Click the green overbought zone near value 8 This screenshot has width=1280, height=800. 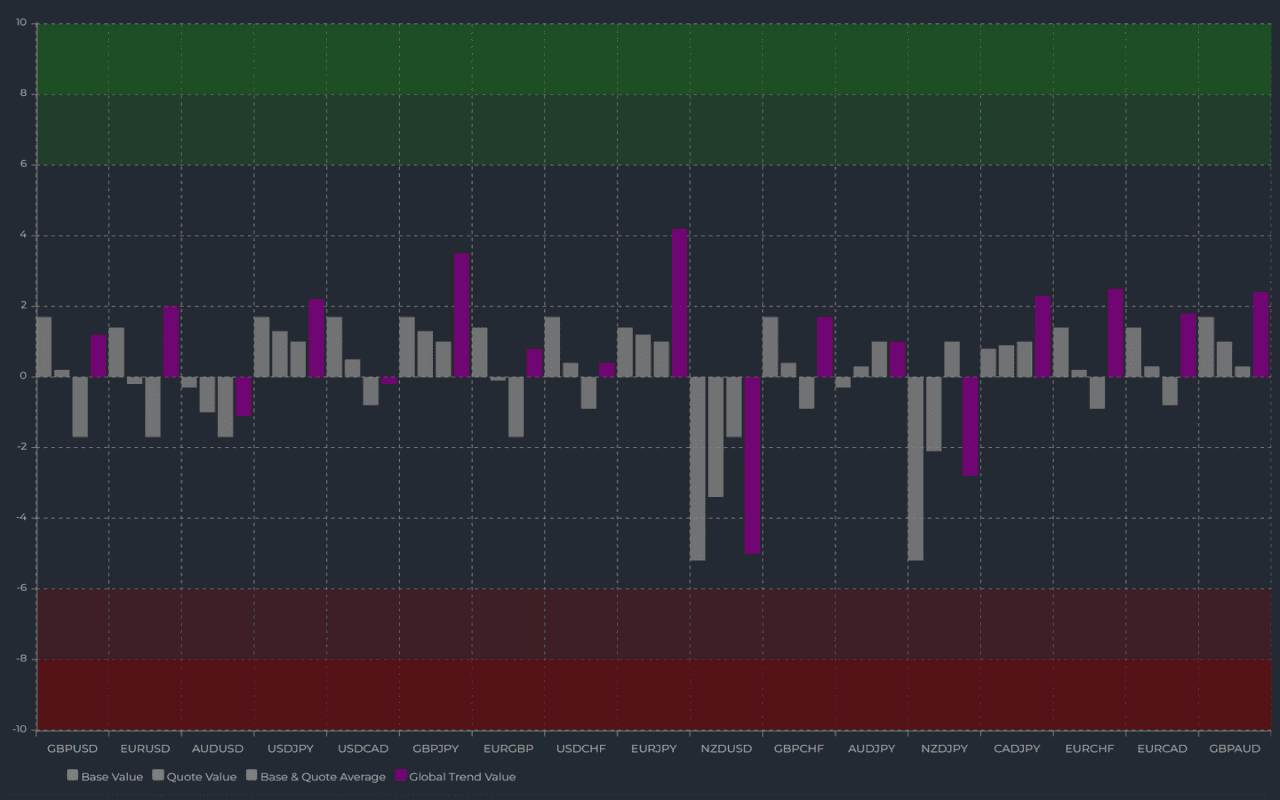click(640, 95)
